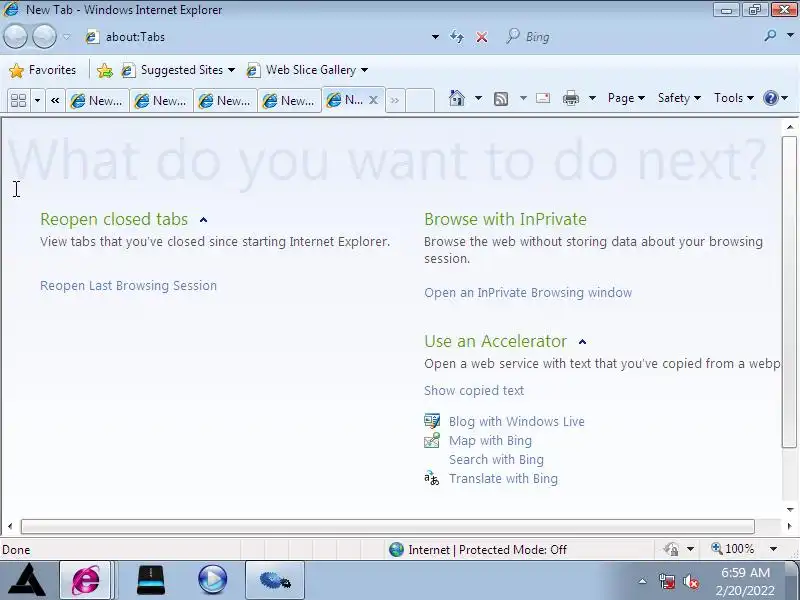
Task: Open the Home button dropdown arrow
Action: (478, 98)
